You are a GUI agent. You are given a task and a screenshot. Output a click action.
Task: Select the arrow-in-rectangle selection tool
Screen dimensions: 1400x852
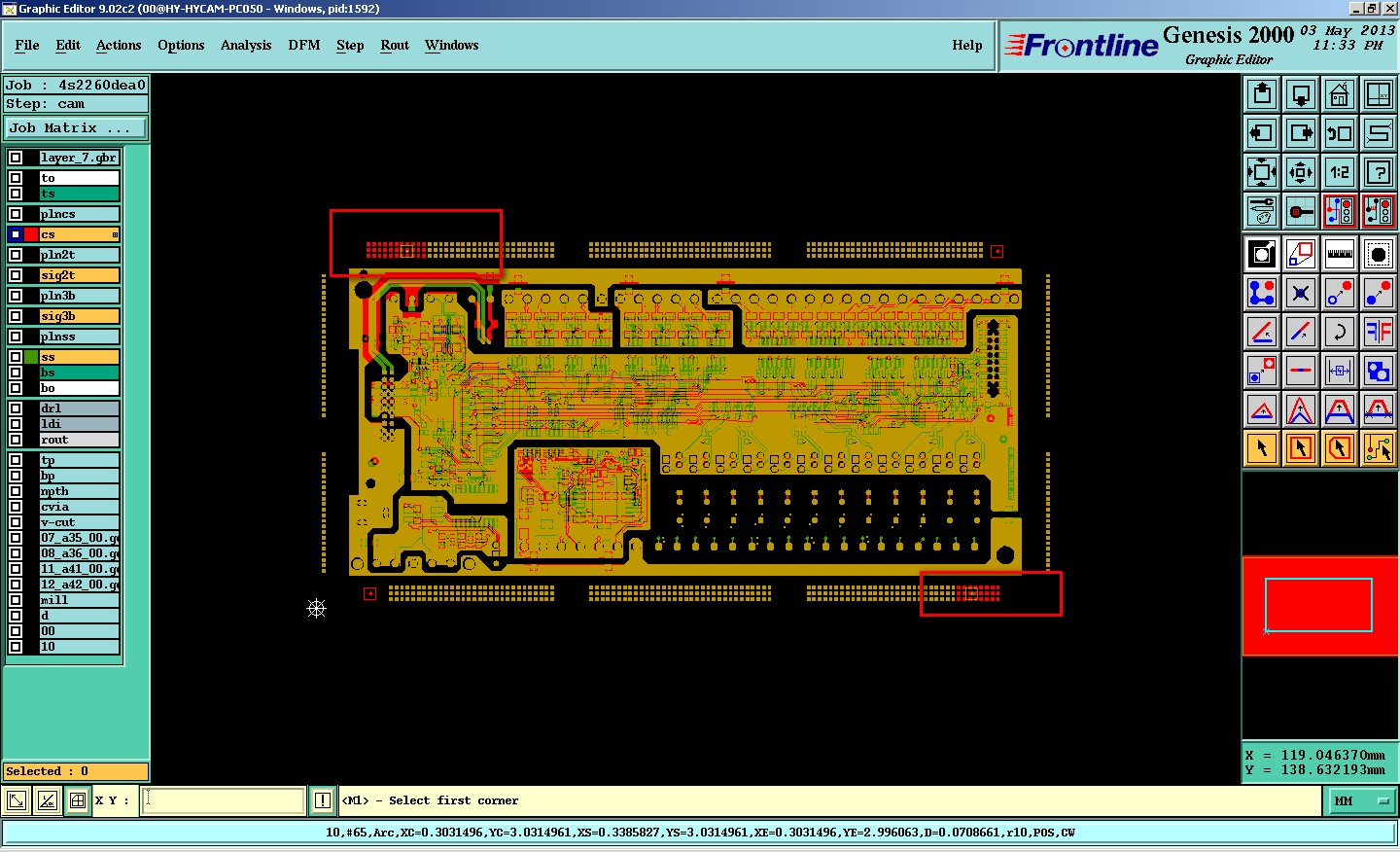click(x=1301, y=448)
